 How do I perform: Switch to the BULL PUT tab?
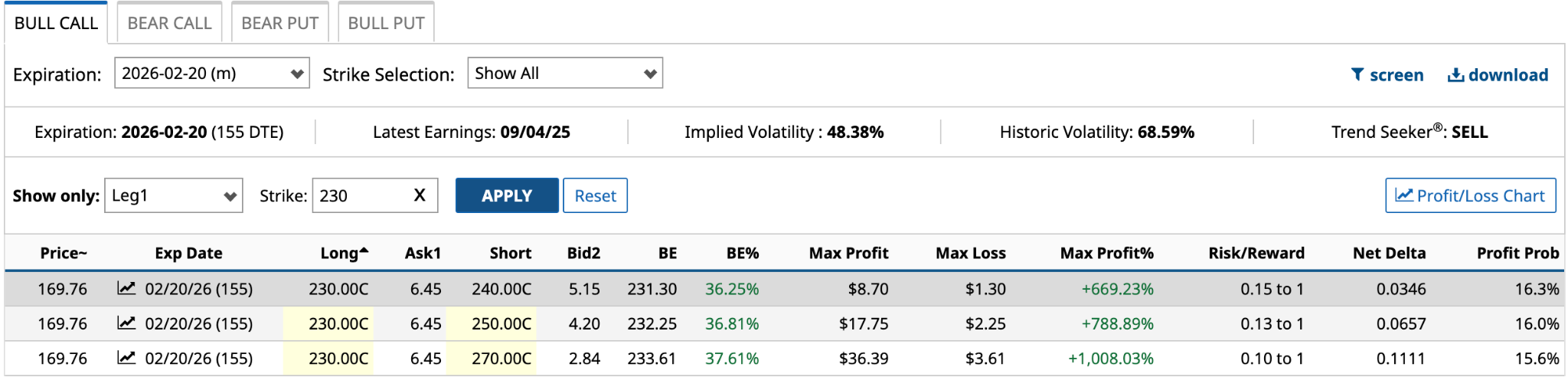click(x=386, y=23)
